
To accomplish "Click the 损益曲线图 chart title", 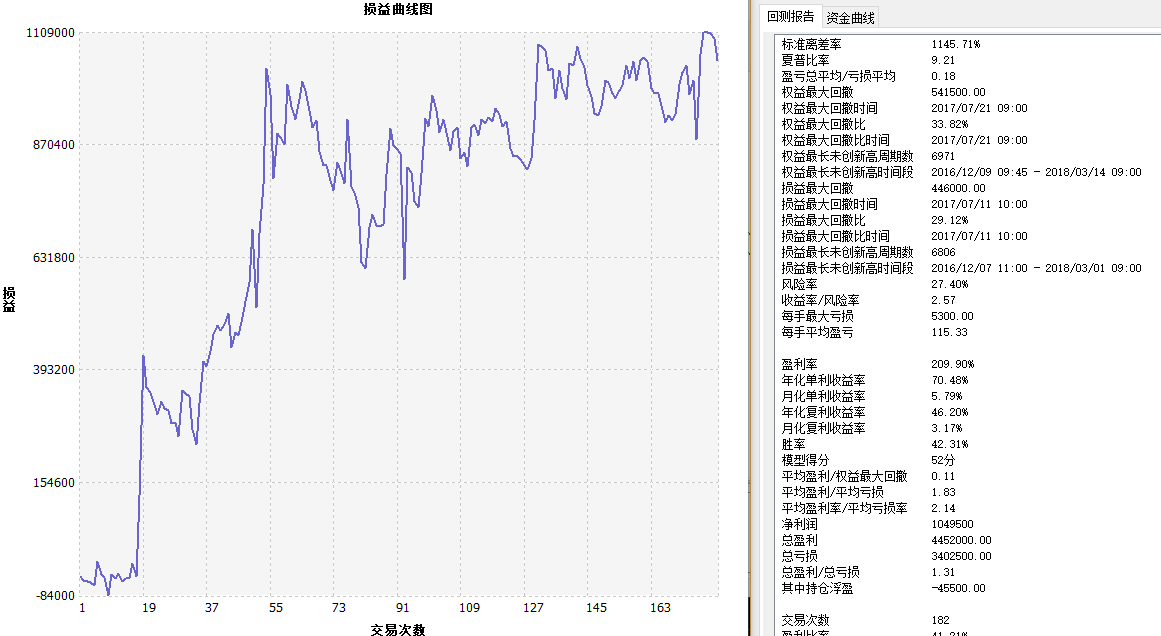I will click(398, 10).
